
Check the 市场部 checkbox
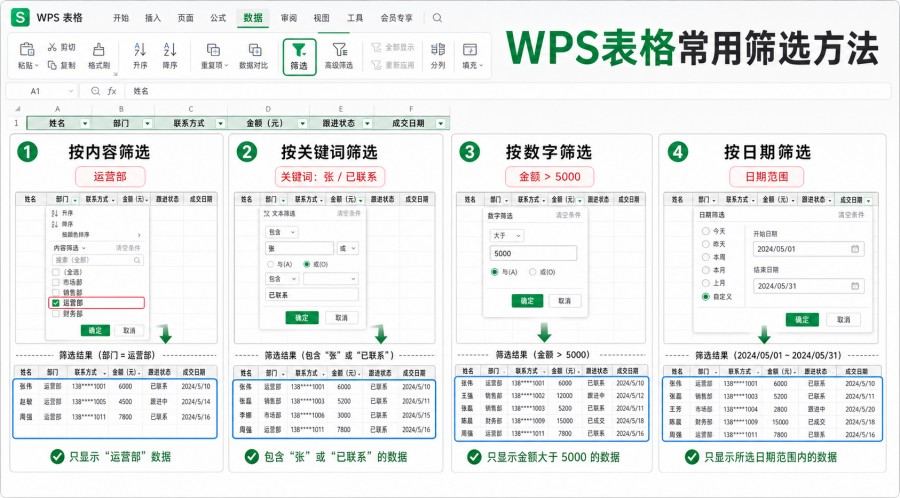point(56,282)
